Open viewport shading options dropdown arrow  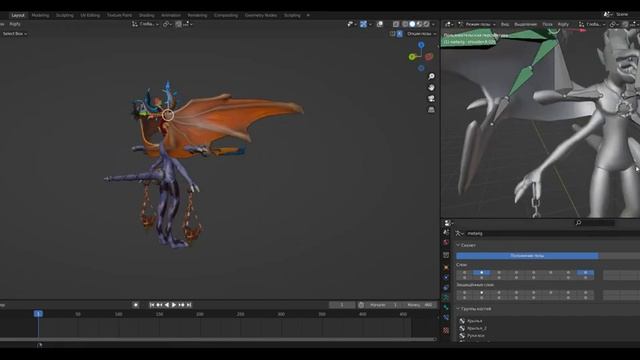coord(433,24)
